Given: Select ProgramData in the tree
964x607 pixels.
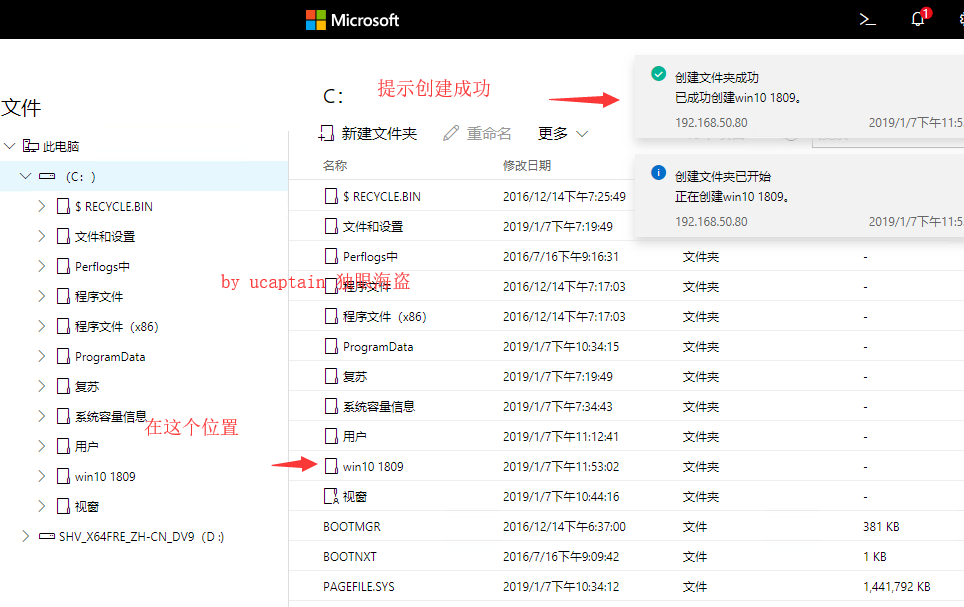Looking at the screenshot, I should coord(110,357).
